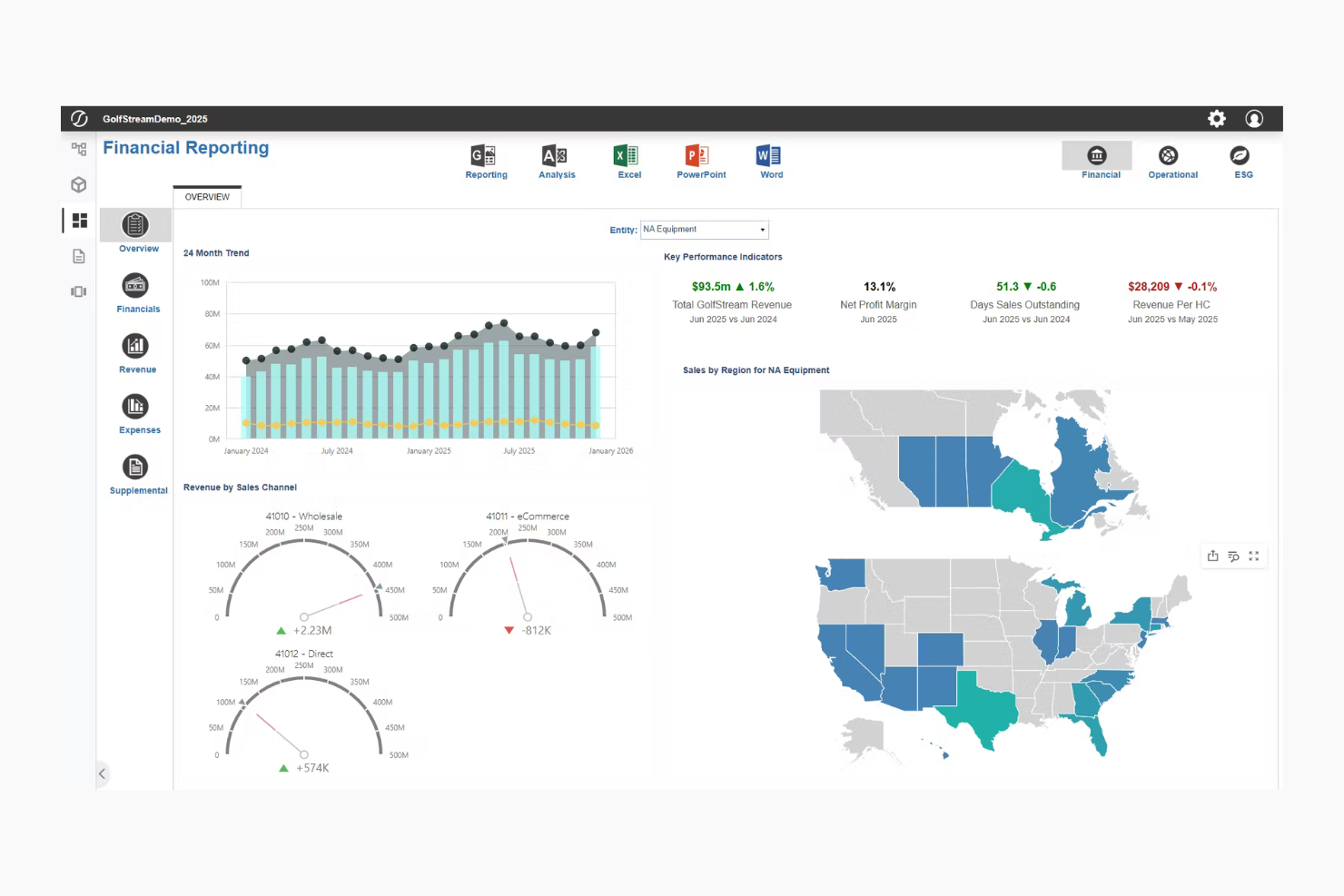Open the user profile menu
The width and height of the screenshot is (1344, 896).
pyautogui.click(x=1254, y=119)
